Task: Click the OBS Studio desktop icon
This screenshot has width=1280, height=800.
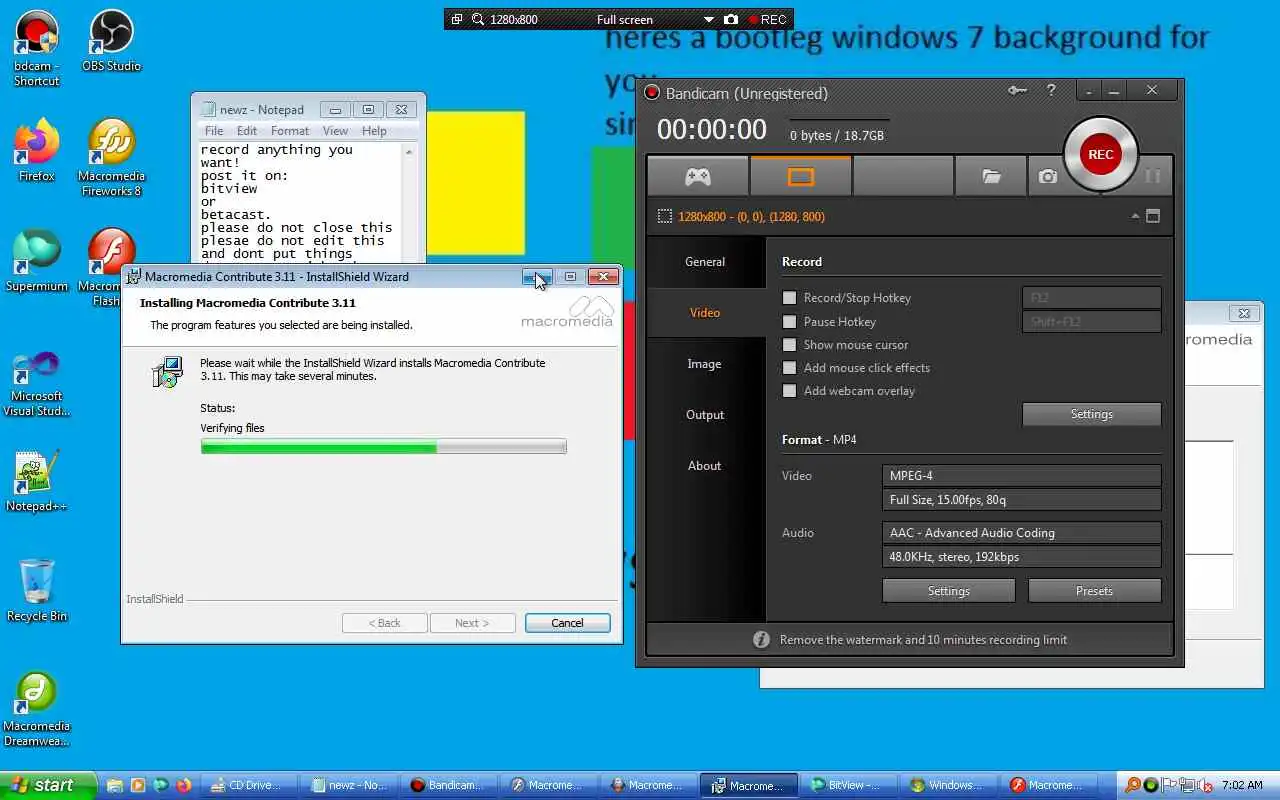Action: 111,41
